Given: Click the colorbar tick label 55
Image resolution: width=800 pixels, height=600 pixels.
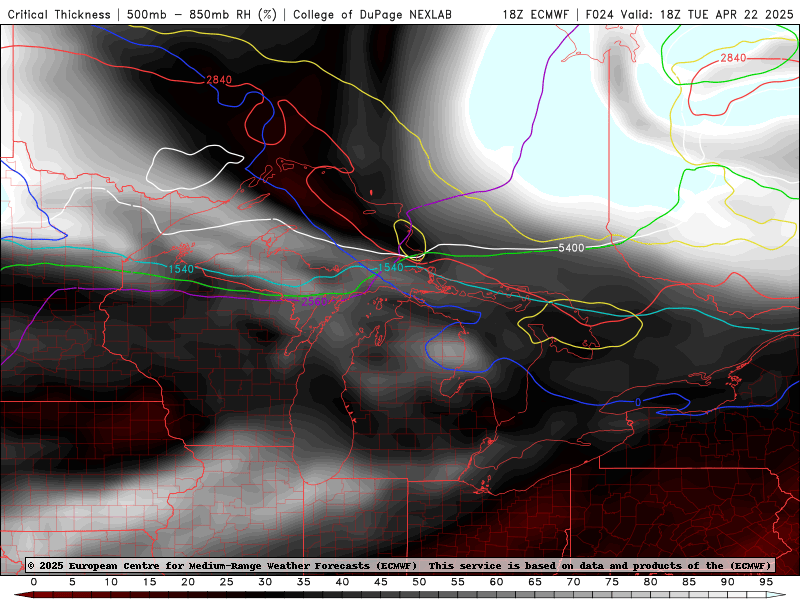Looking at the screenshot, I should tap(458, 582).
